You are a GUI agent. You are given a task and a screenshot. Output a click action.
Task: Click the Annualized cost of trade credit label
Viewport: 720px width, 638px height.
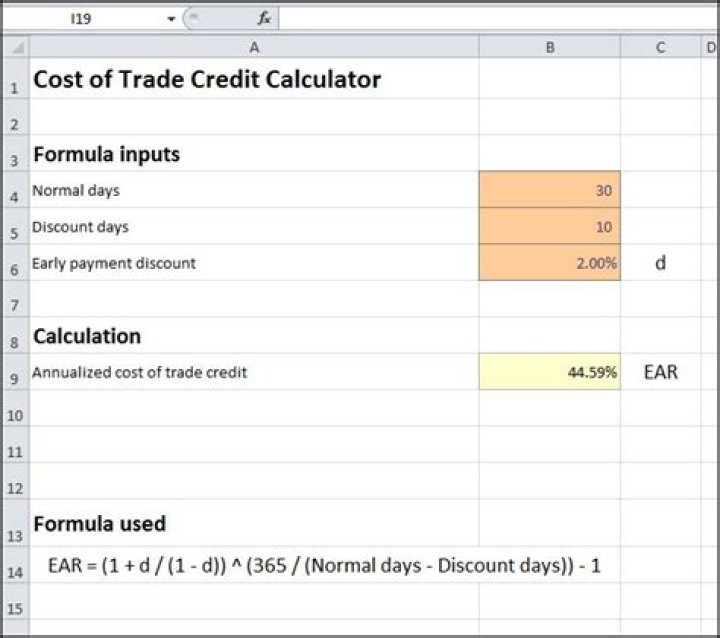(140, 372)
